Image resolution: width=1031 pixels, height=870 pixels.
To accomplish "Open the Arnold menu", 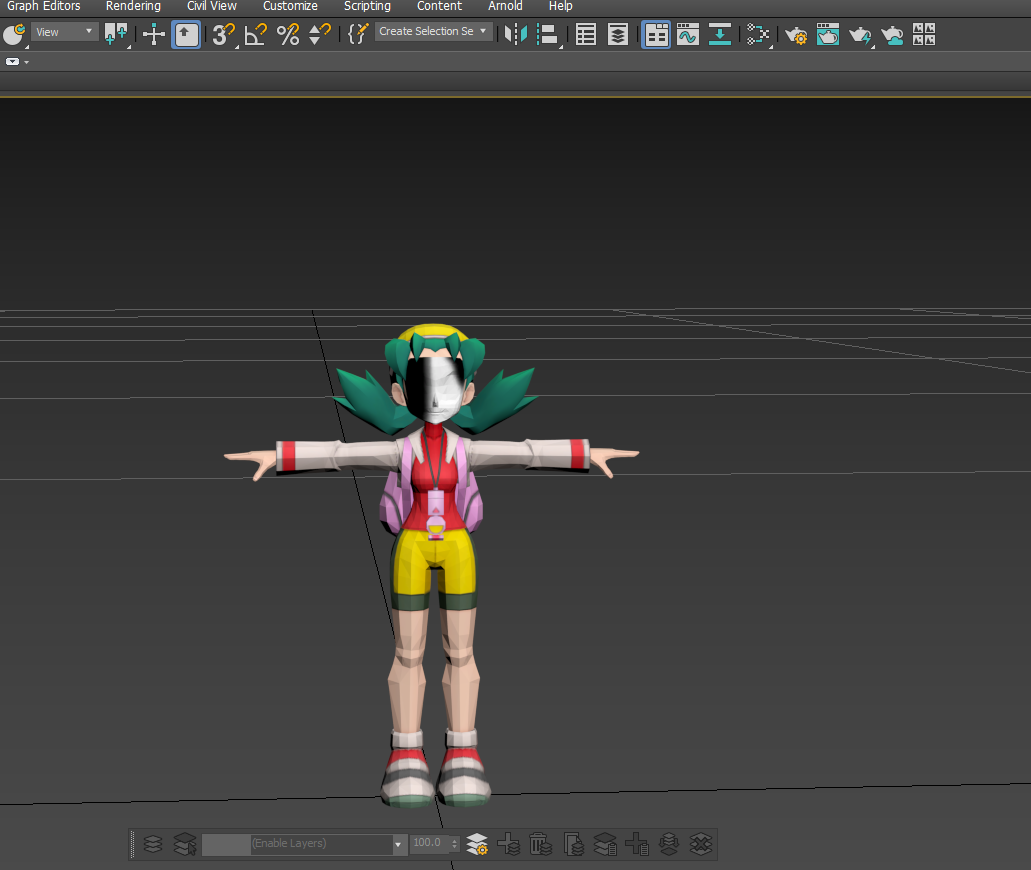I will (505, 6).
